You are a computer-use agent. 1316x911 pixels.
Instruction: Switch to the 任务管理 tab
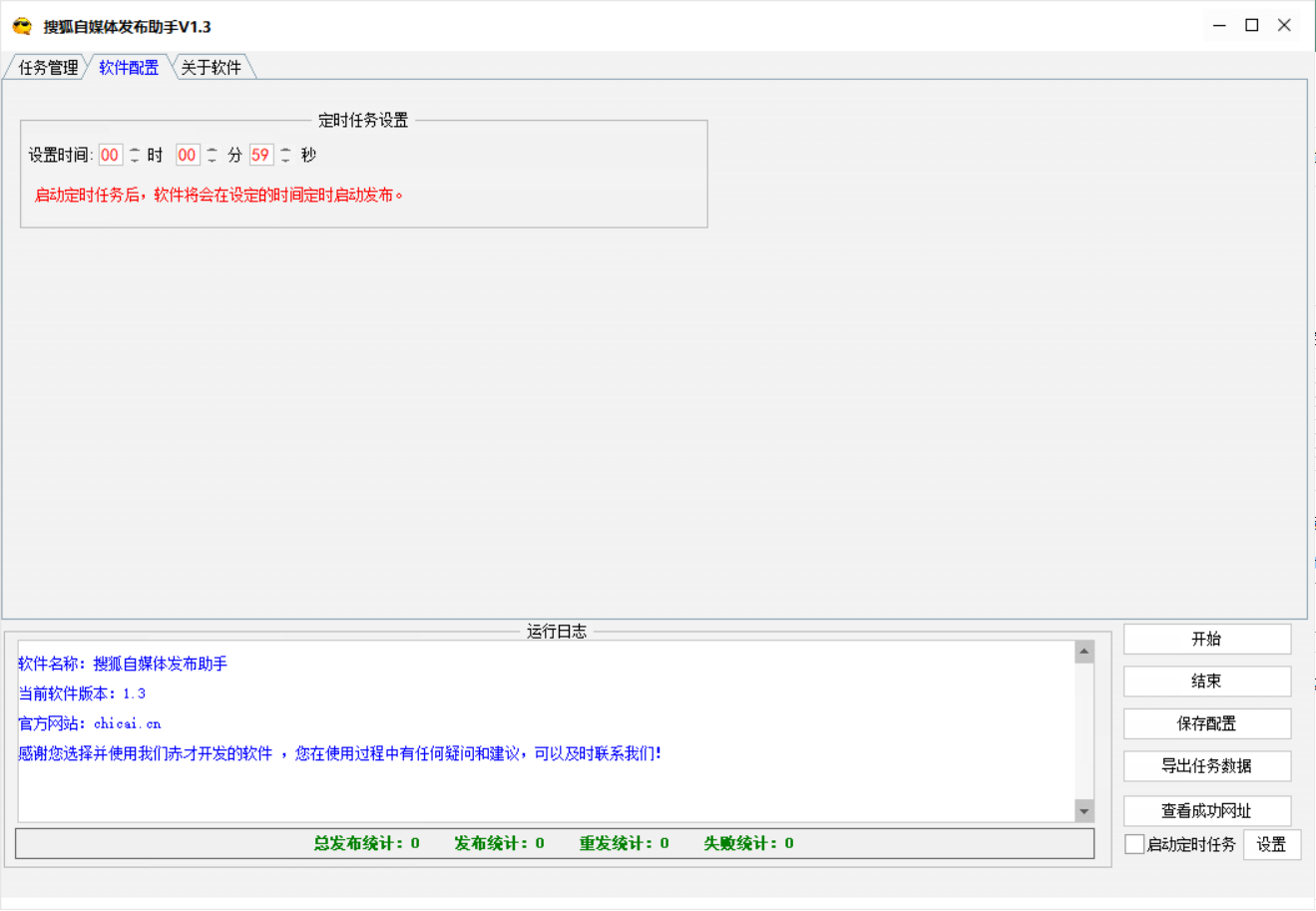tap(48, 67)
